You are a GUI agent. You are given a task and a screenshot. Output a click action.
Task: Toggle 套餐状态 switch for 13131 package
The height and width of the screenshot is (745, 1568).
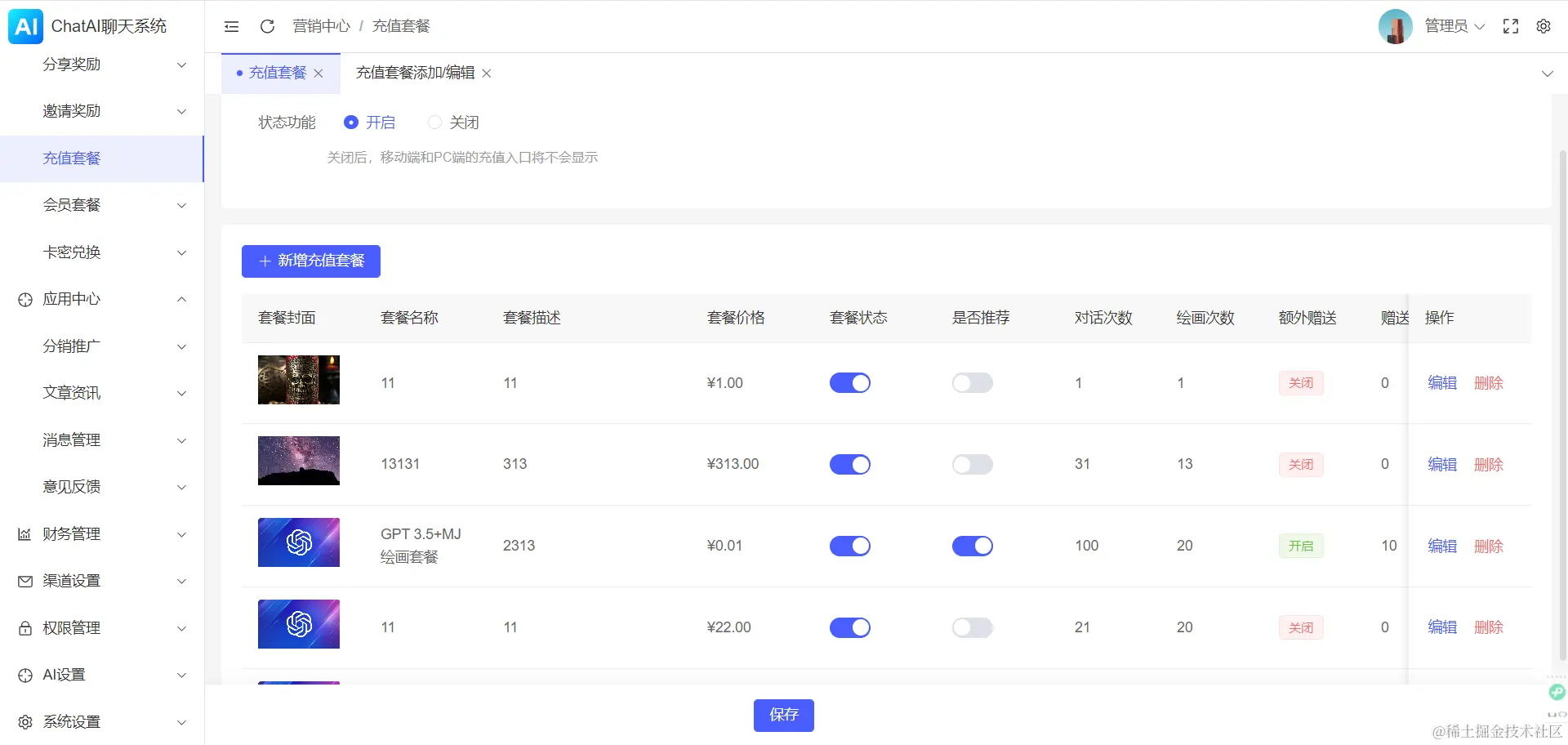850,465
